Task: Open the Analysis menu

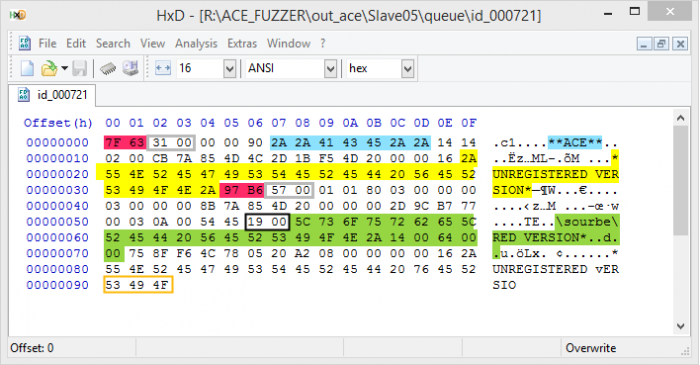Action: 196,43
